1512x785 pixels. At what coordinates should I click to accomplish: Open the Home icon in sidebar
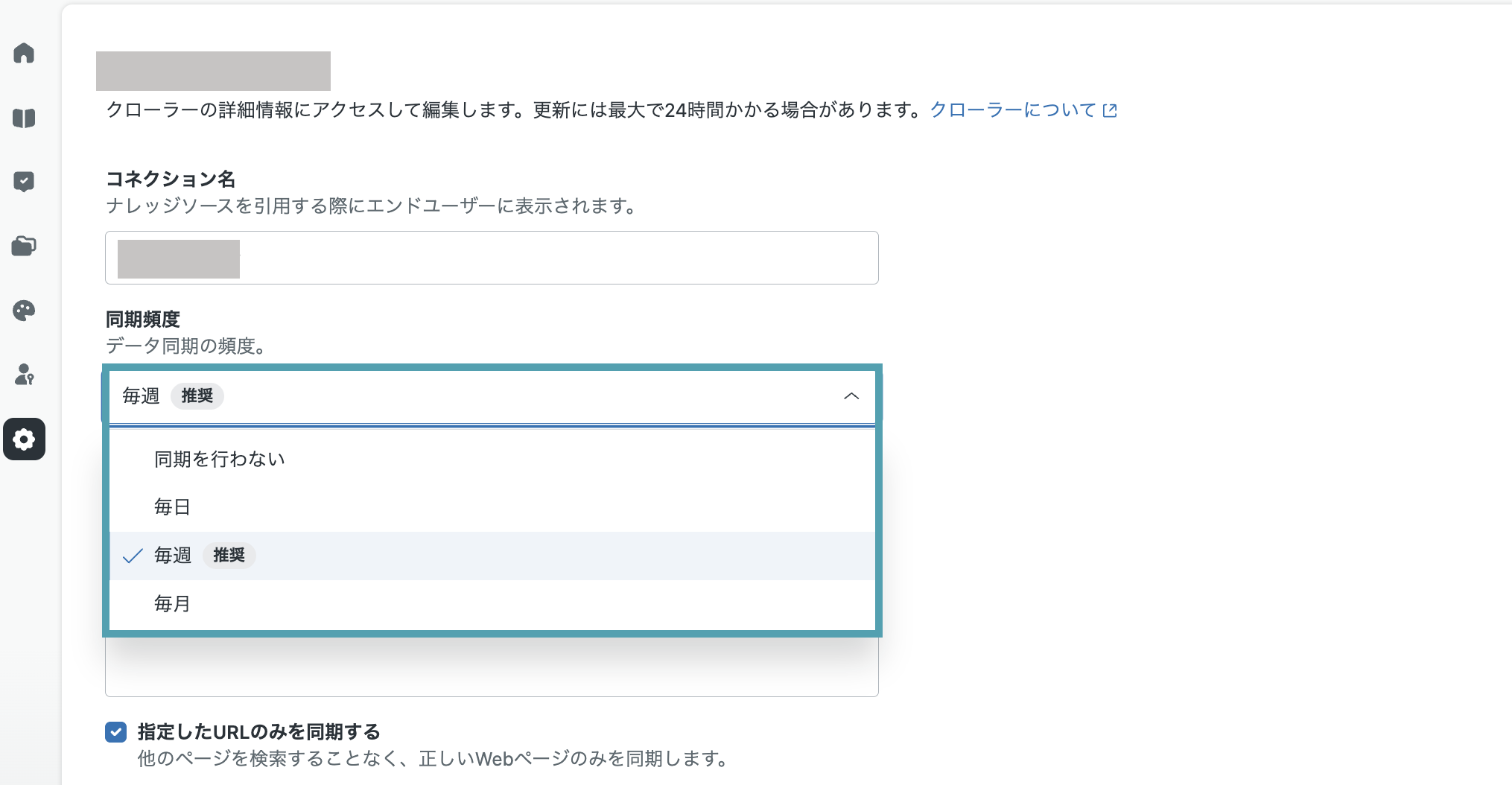pos(24,53)
